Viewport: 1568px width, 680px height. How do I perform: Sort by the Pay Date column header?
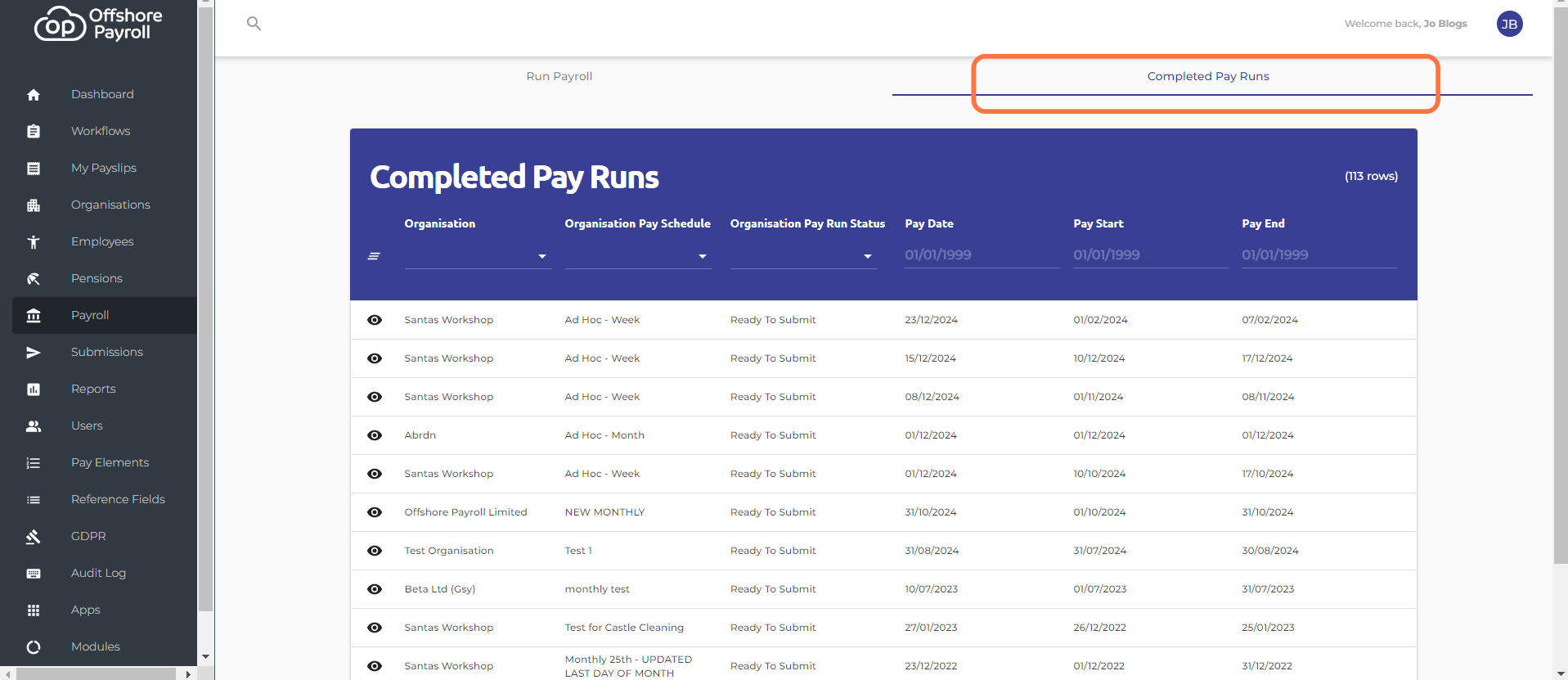929,223
